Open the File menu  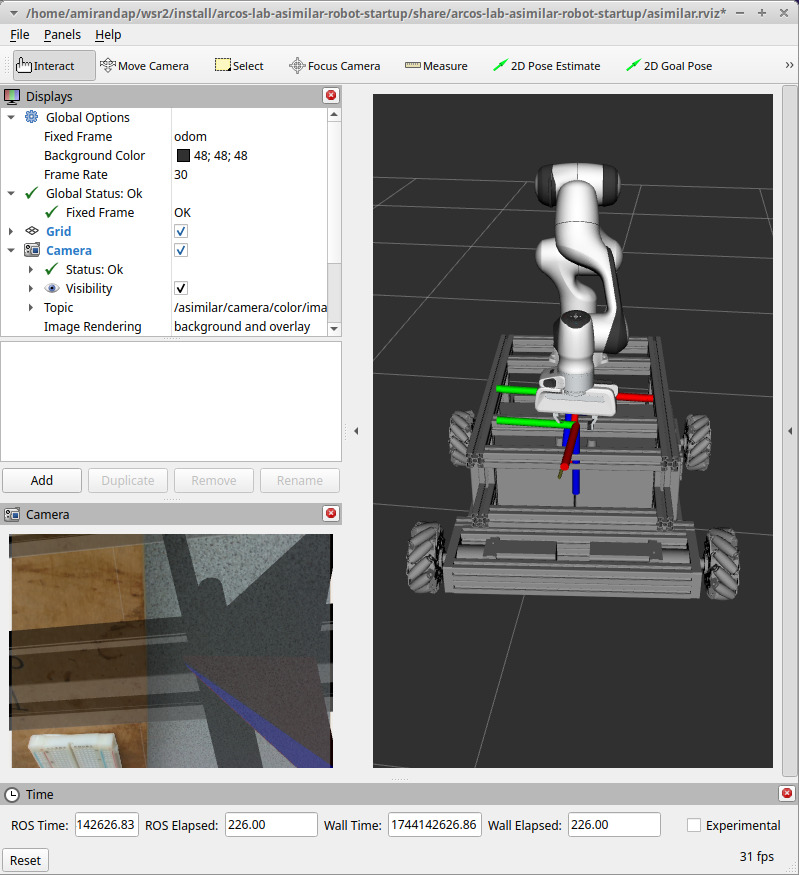(x=19, y=34)
